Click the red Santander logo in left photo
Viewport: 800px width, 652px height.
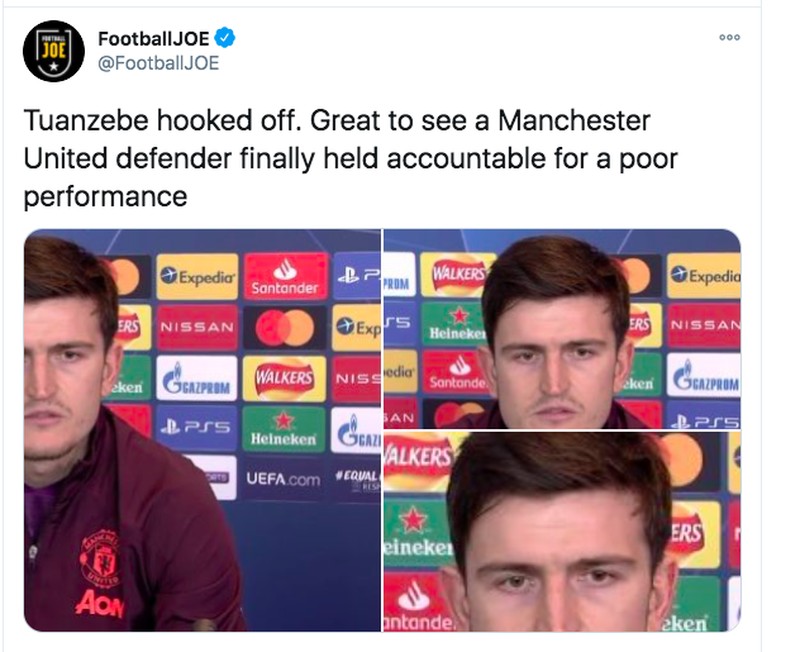click(x=285, y=277)
